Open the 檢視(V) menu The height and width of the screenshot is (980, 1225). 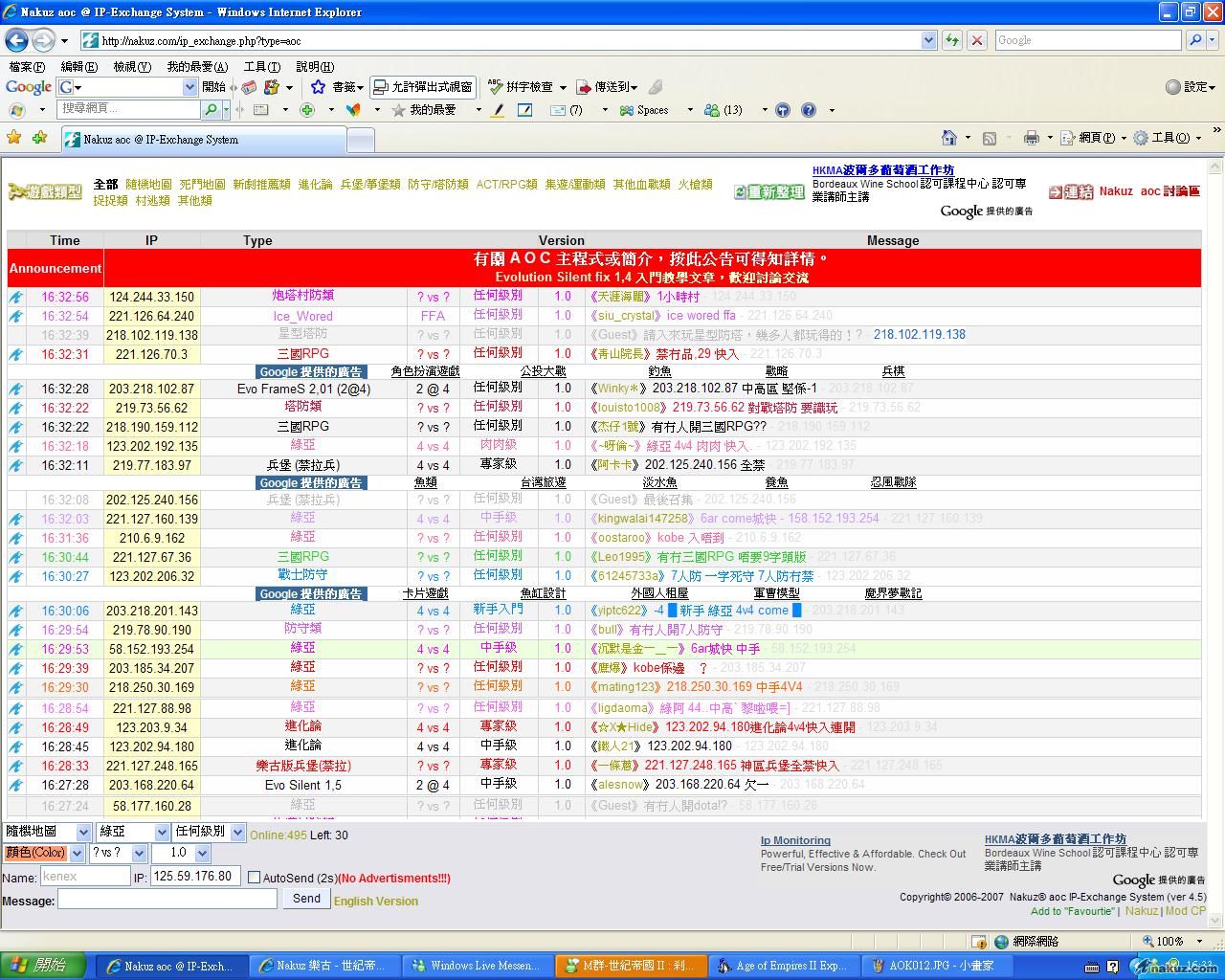pyautogui.click(x=132, y=66)
